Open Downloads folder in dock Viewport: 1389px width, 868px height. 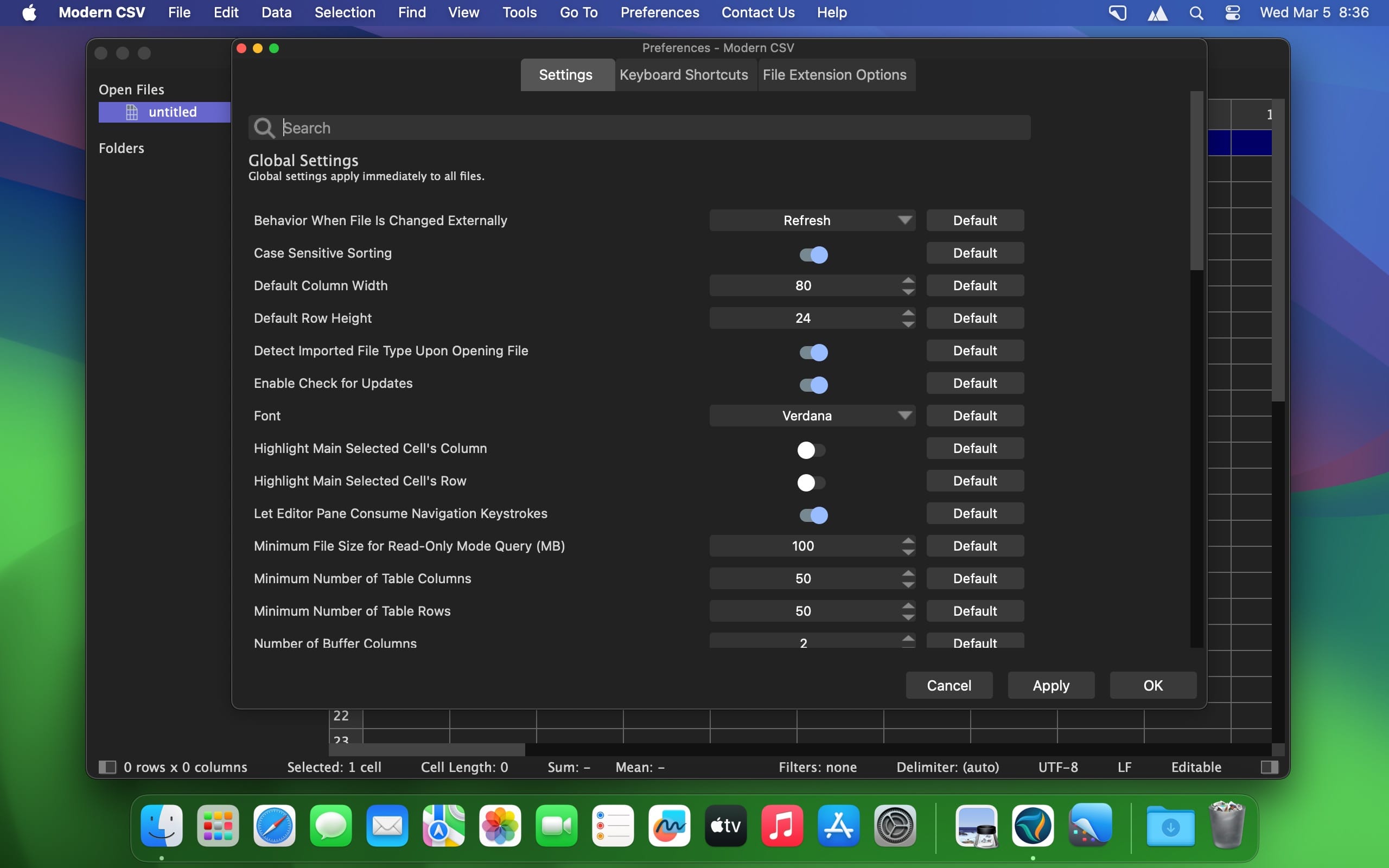[x=1170, y=826]
